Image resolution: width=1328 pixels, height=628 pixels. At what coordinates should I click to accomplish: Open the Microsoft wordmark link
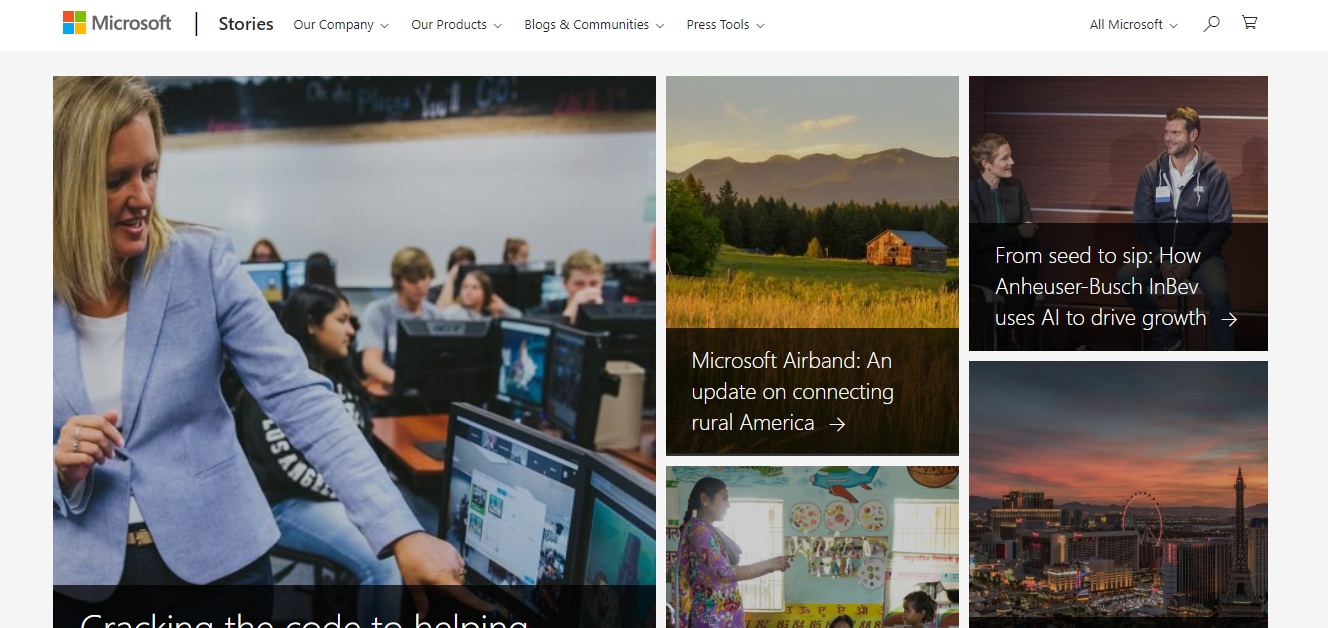click(x=132, y=23)
